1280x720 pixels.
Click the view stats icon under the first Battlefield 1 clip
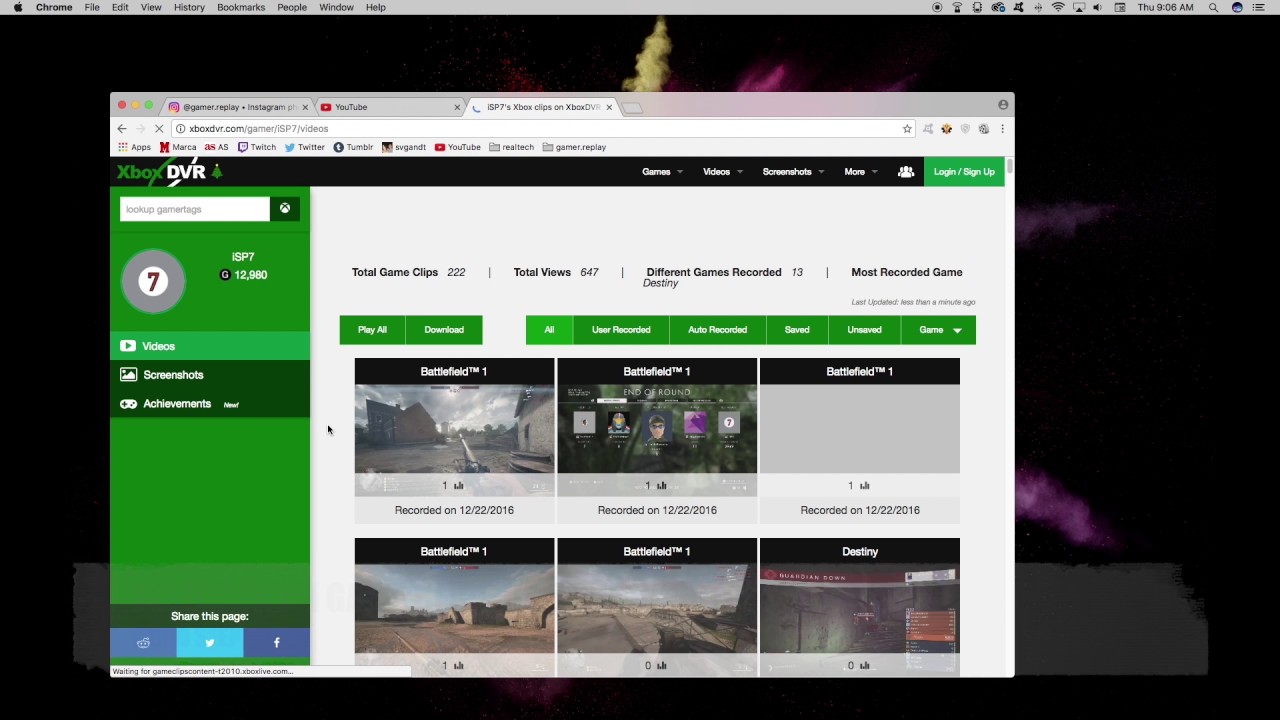pyautogui.click(x=459, y=486)
